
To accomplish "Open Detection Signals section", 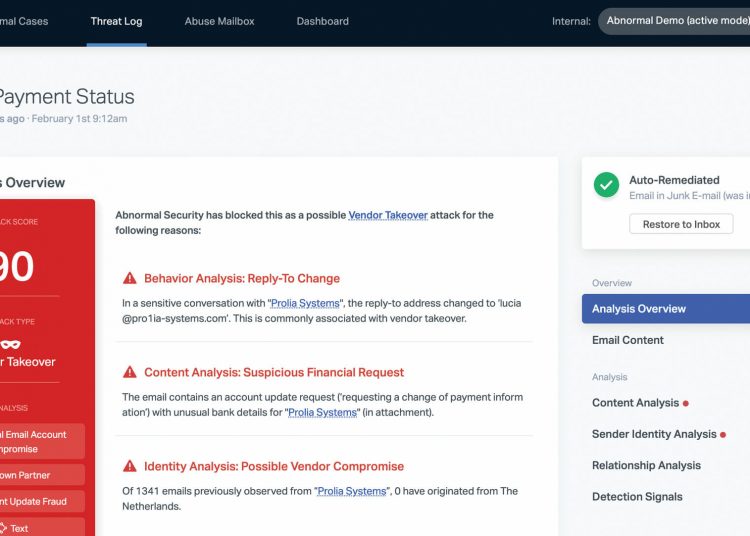I will pos(637,497).
